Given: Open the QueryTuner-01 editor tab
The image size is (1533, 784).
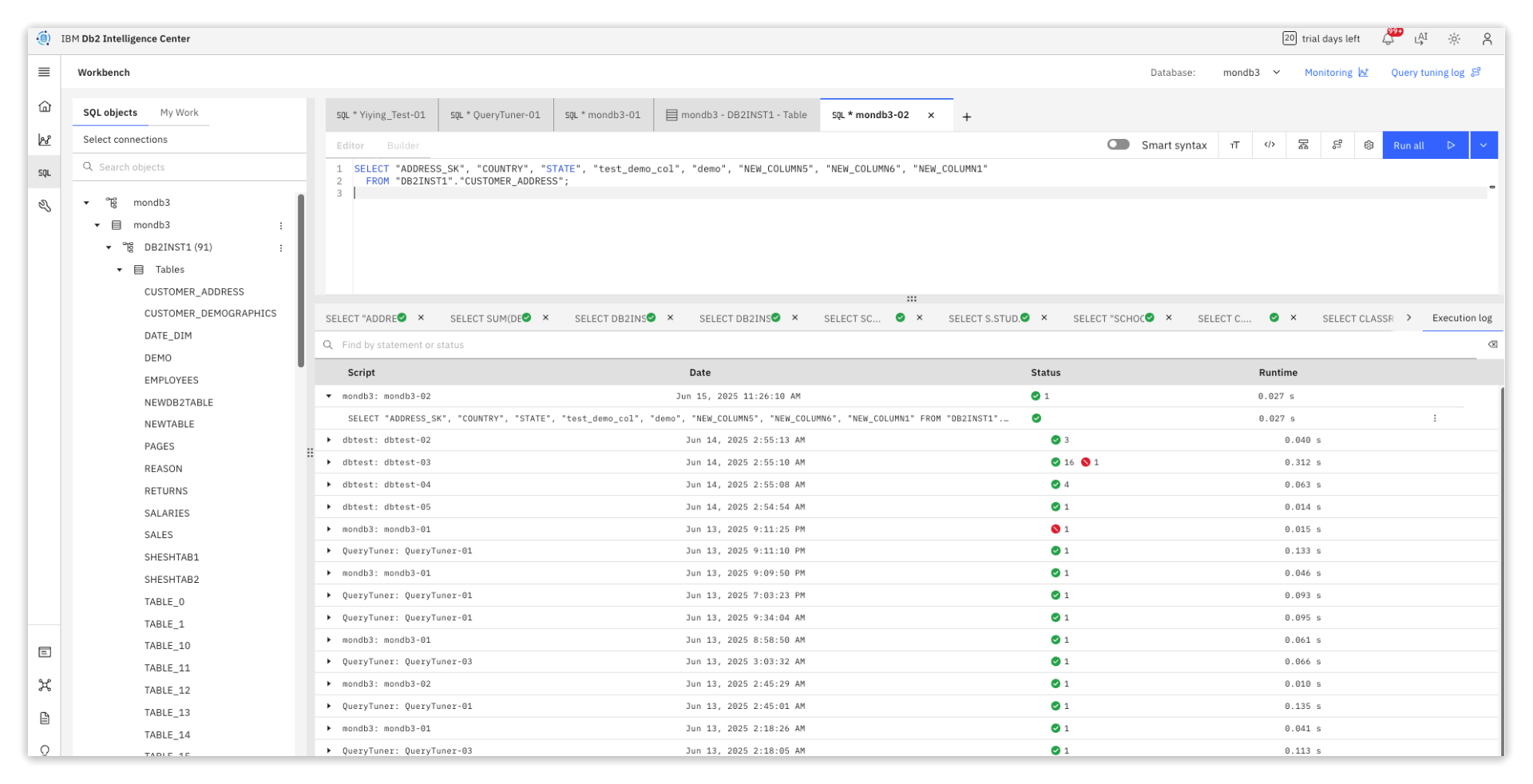Looking at the screenshot, I should [x=496, y=115].
